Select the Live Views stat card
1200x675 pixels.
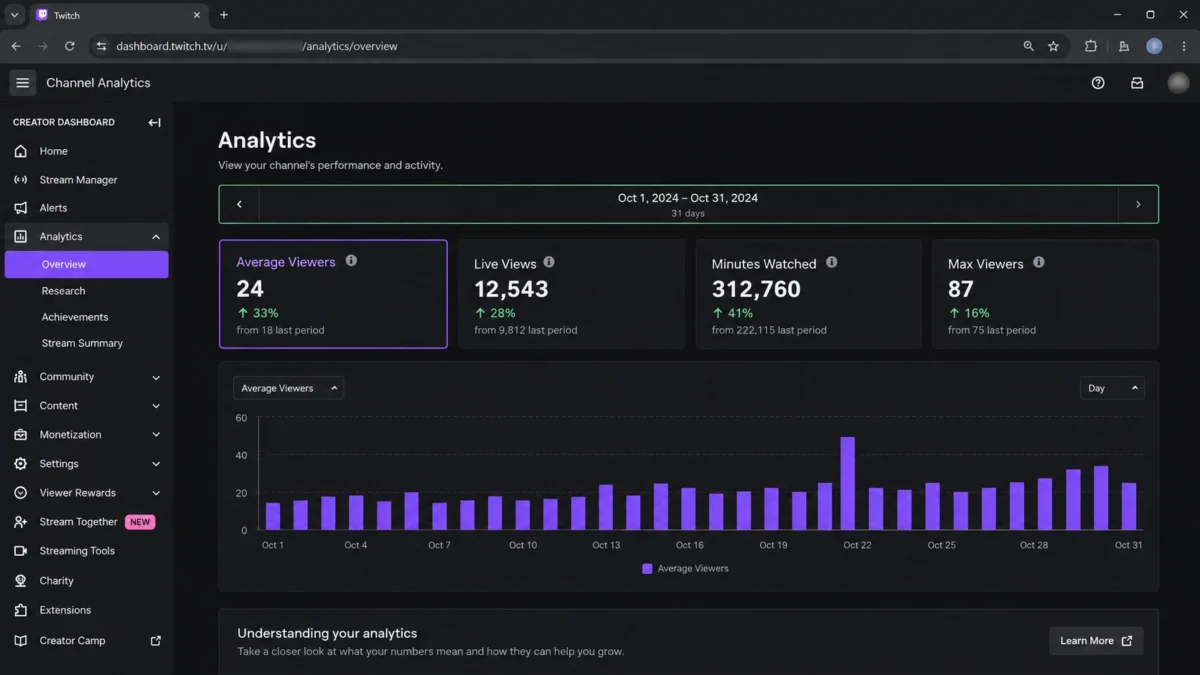pyautogui.click(x=571, y=294)
